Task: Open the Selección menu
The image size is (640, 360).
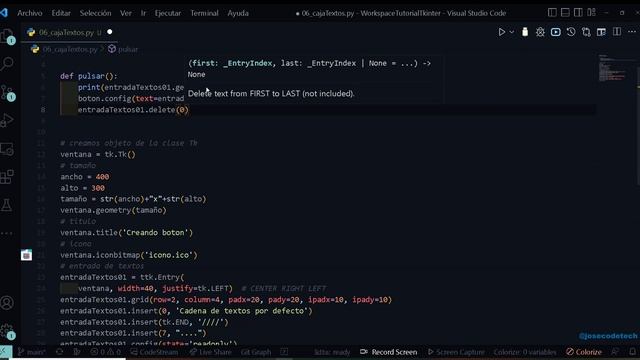Action: coord(95,13)
